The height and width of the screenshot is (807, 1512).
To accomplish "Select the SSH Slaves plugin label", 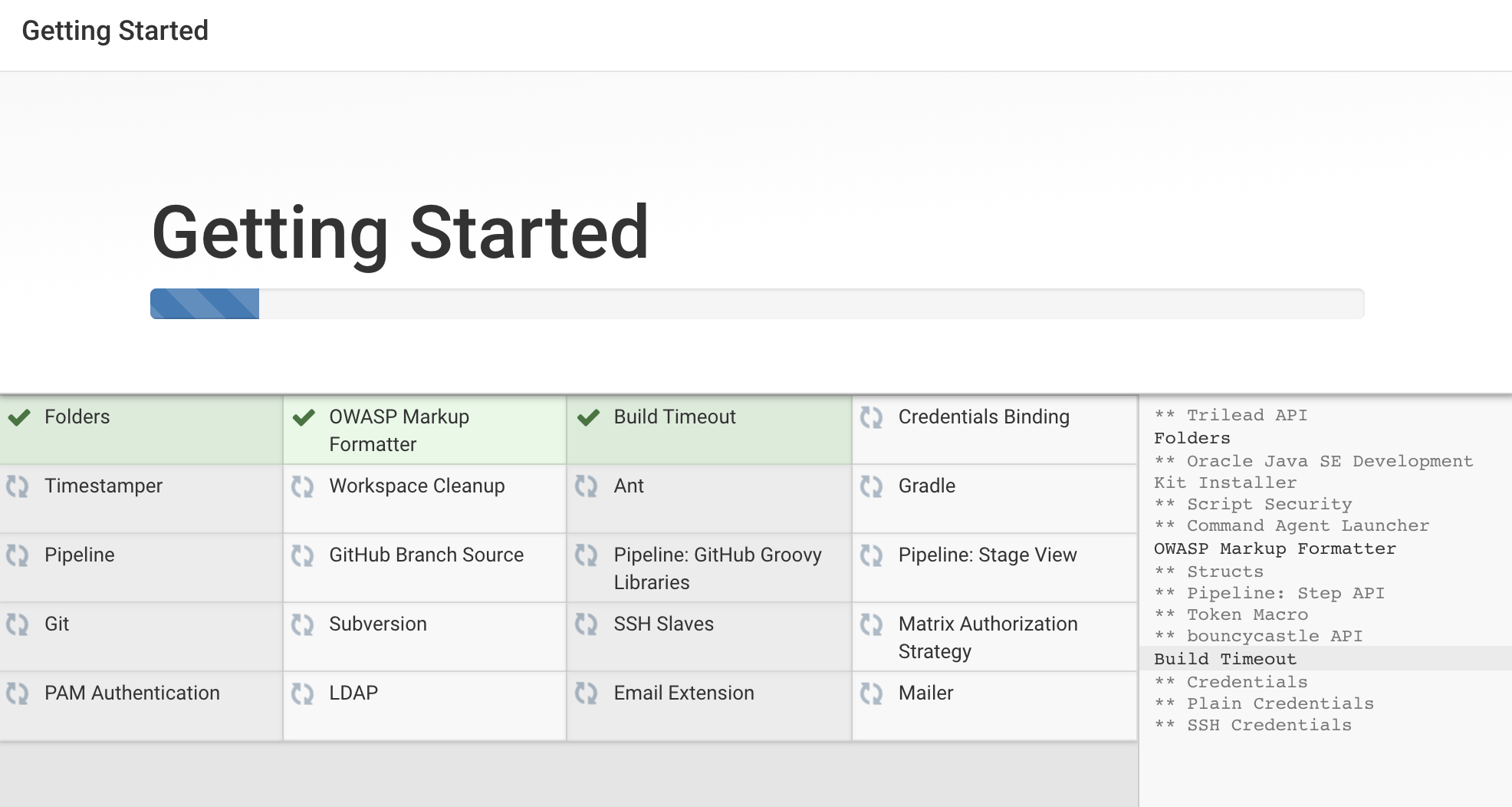I will point(664,624).
